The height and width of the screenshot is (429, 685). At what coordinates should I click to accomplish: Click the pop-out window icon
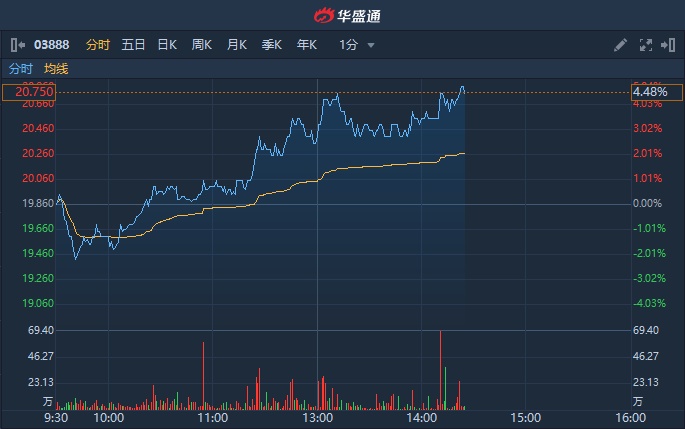668,45
